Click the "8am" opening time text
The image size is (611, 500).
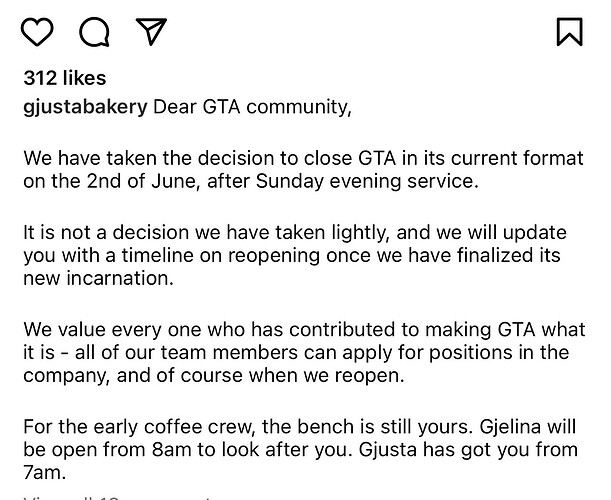click(x=171, y=450)
